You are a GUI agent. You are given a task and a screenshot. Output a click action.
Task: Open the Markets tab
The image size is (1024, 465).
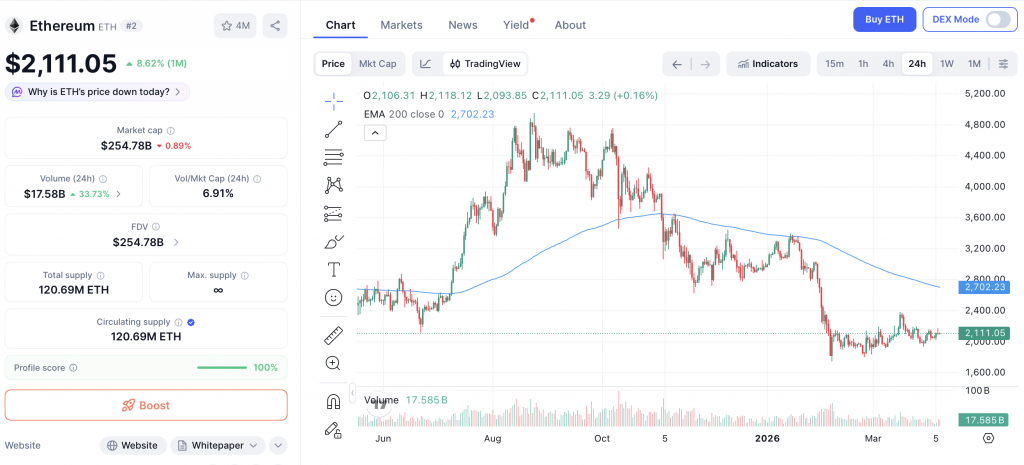coord(401,25)
